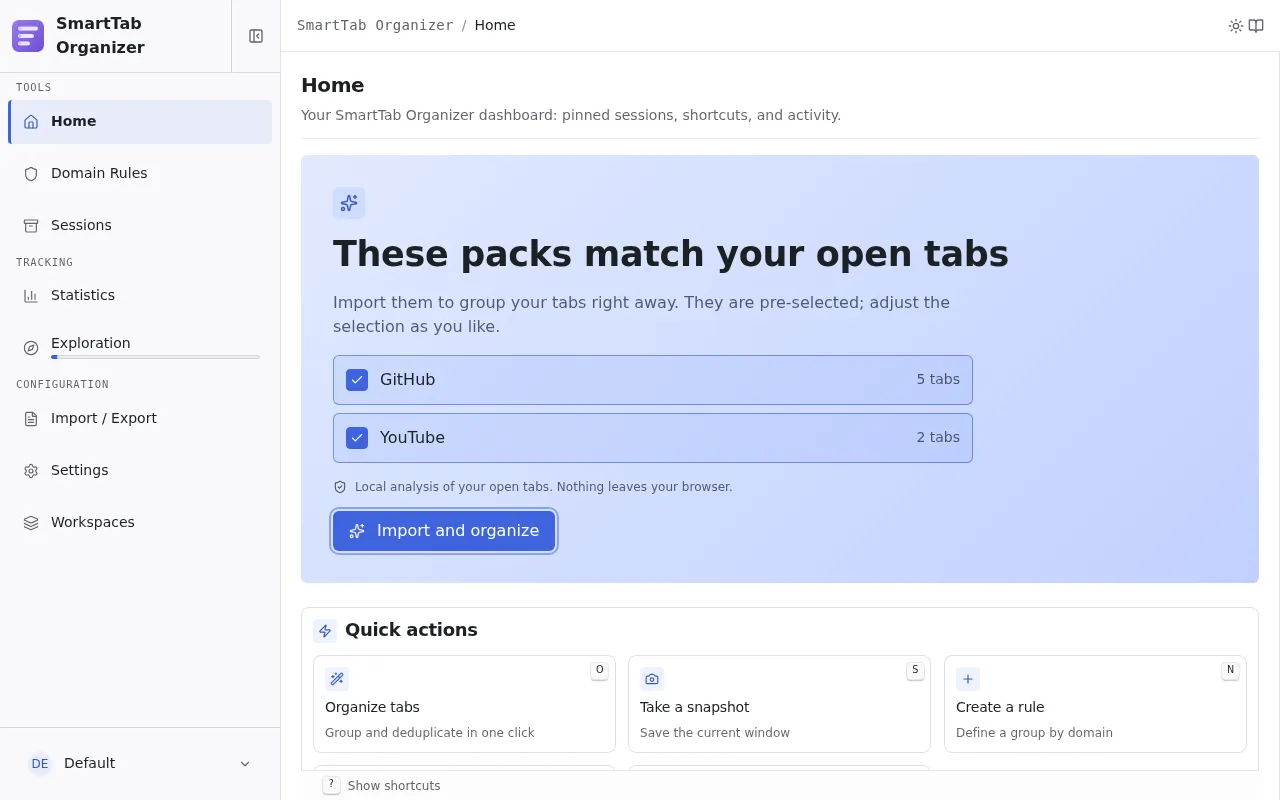Click SmartTab Organizer breadcrumb link

coord(375,25)
